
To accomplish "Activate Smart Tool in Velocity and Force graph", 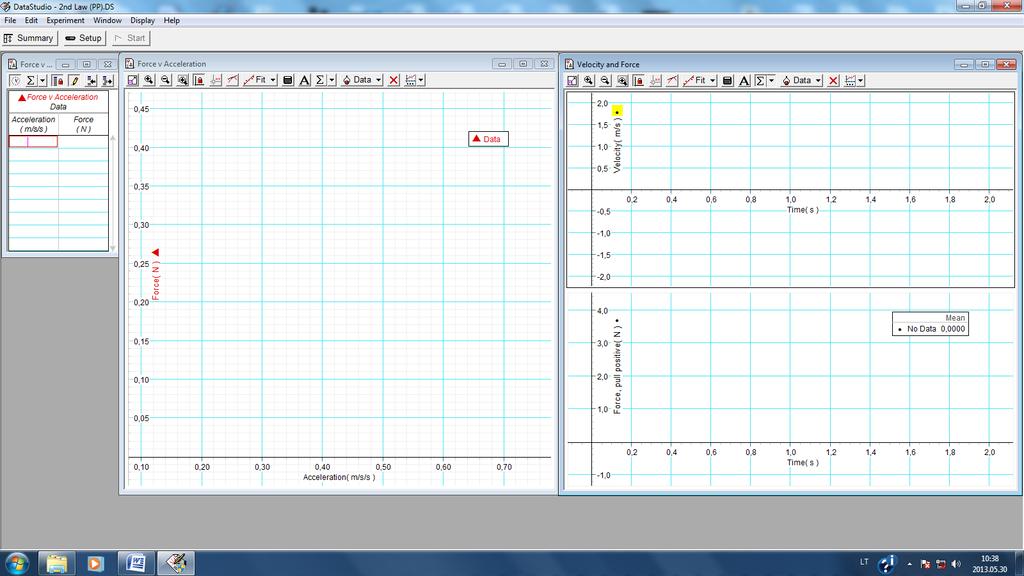I will (x=655, y=80).
